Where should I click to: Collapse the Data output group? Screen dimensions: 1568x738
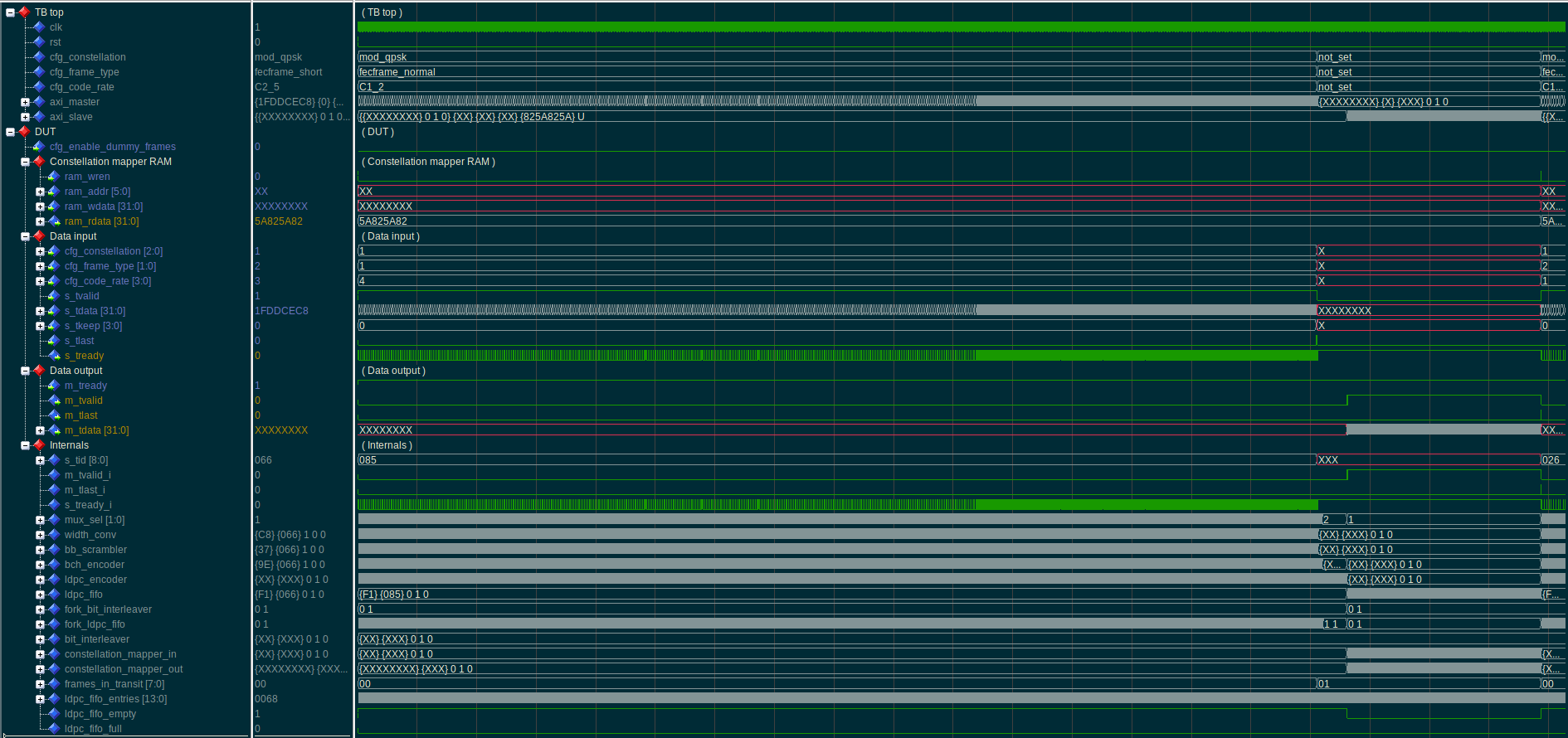point(25,371)
